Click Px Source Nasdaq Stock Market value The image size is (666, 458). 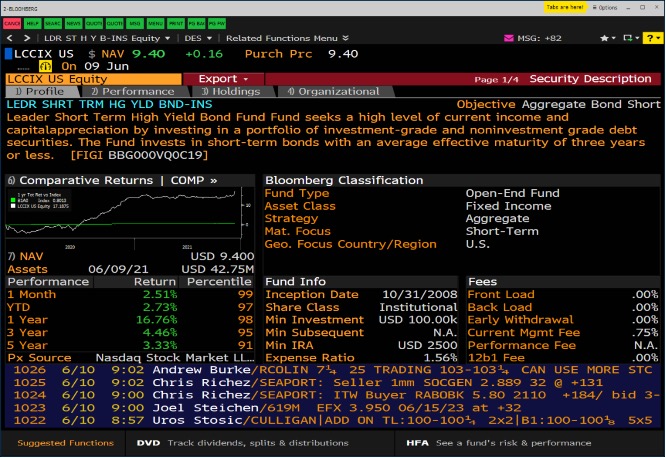pyautogui.click(x=175, y=358)
